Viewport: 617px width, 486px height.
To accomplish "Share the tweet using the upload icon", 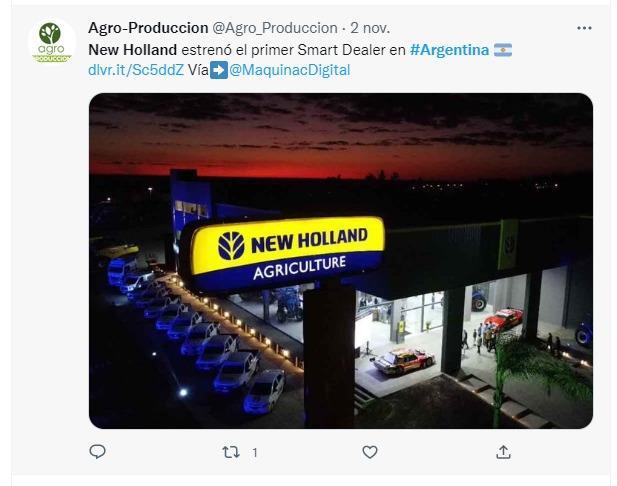I will point(503,452).
